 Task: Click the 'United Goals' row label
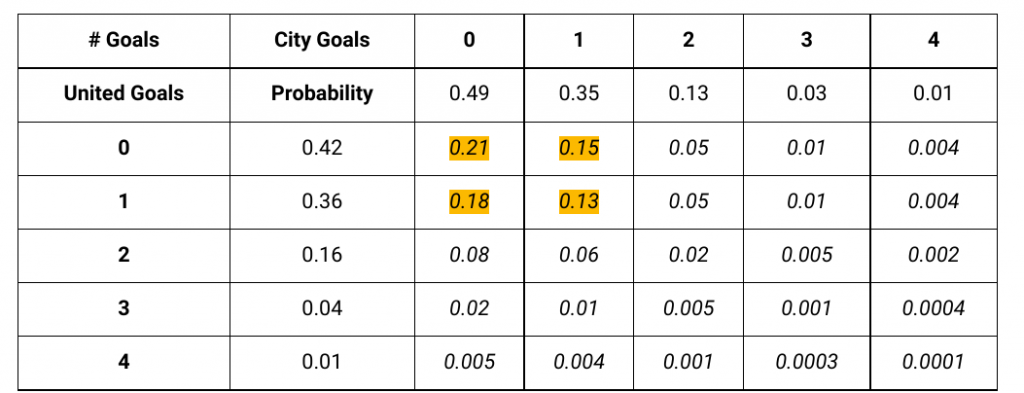[x=123, y=93]
